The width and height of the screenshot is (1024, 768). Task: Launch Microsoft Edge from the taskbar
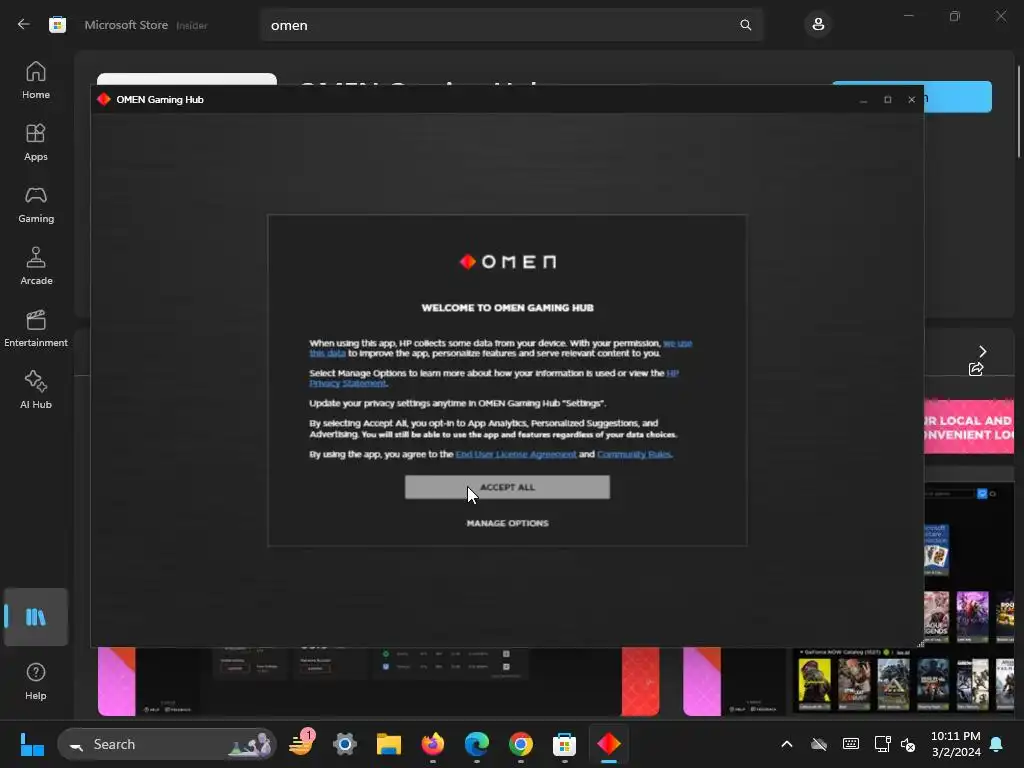point(477,744)
